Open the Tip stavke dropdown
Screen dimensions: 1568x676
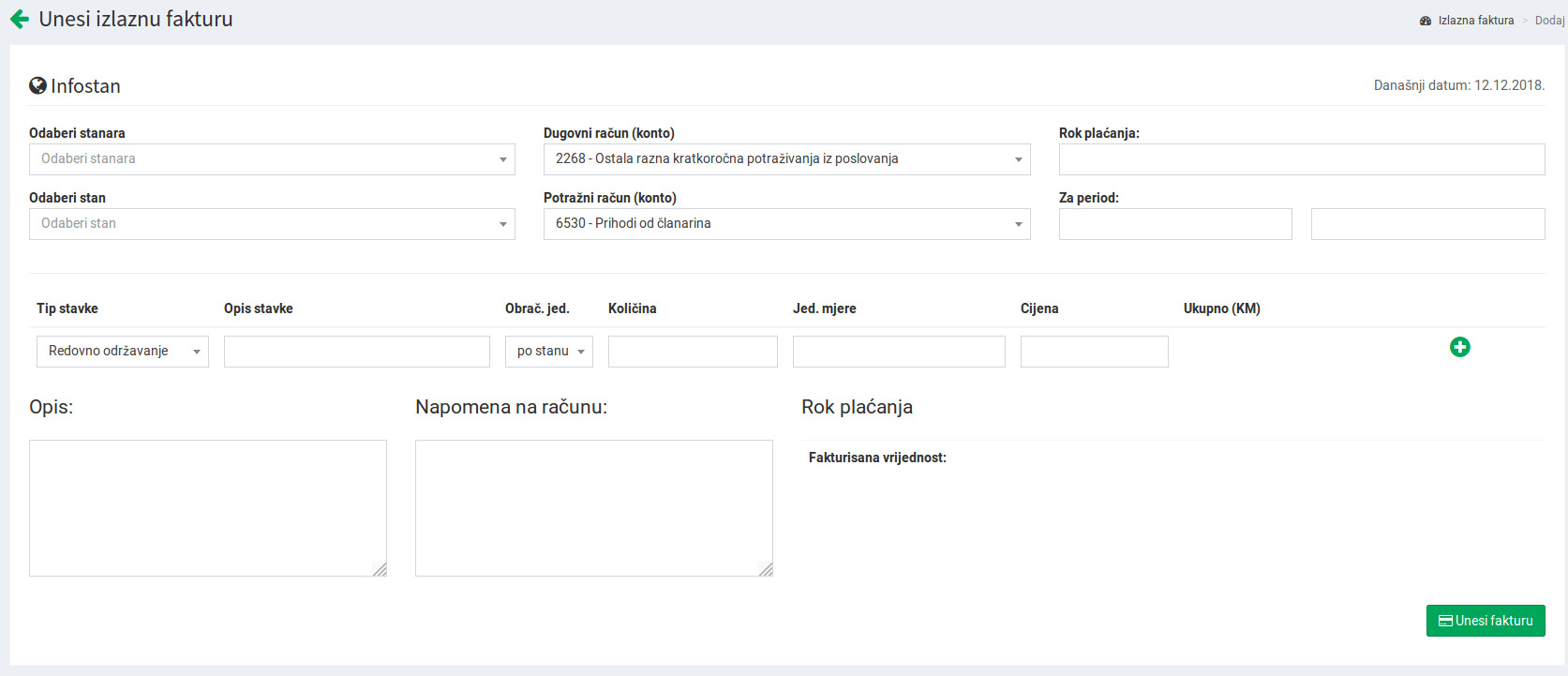click(x=122, y=352)
